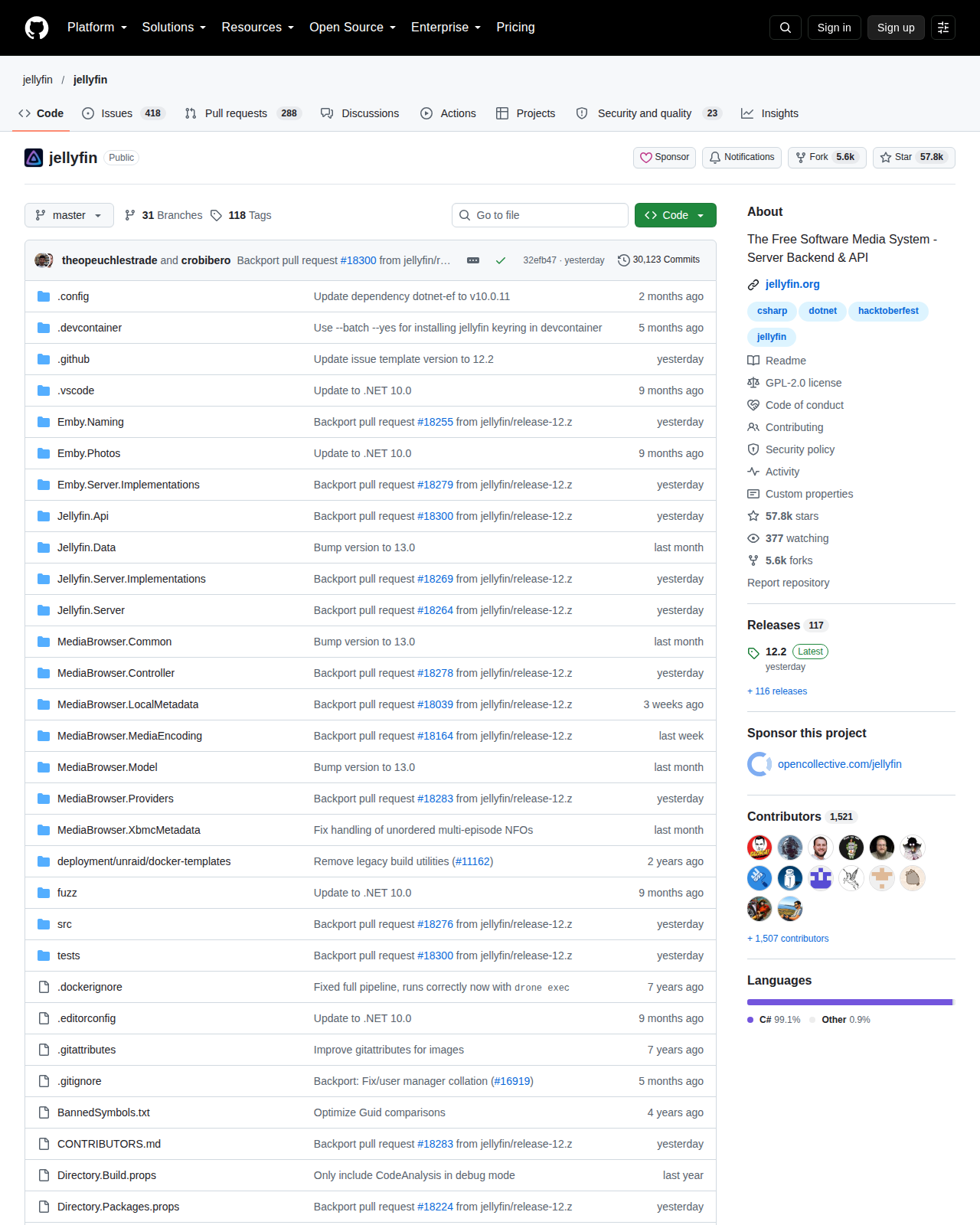Select the hacktoberfest topic tag
The height and width of the screenshot is (1225, 980).
tap(888, 311)
